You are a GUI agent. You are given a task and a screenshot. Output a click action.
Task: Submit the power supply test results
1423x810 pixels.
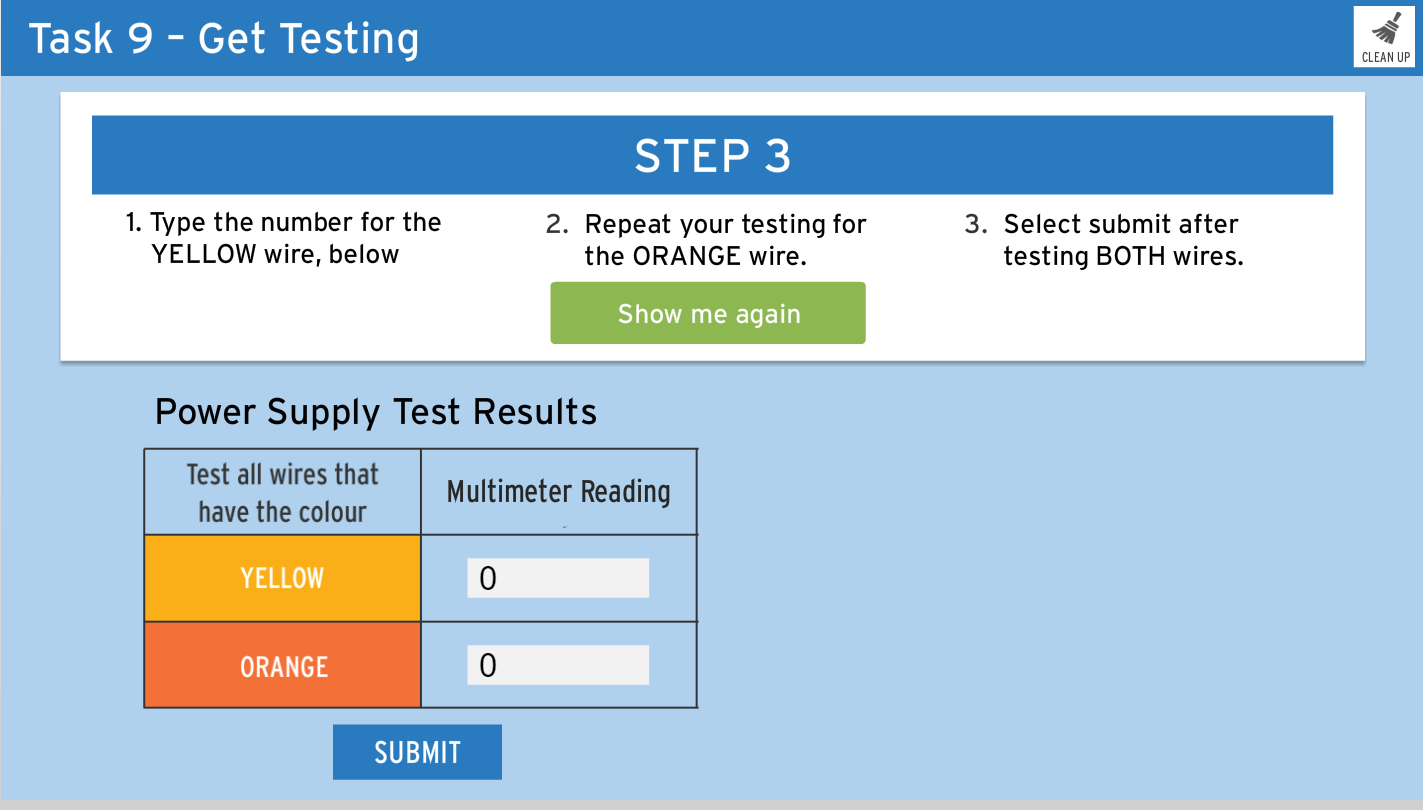coord(417,752)
